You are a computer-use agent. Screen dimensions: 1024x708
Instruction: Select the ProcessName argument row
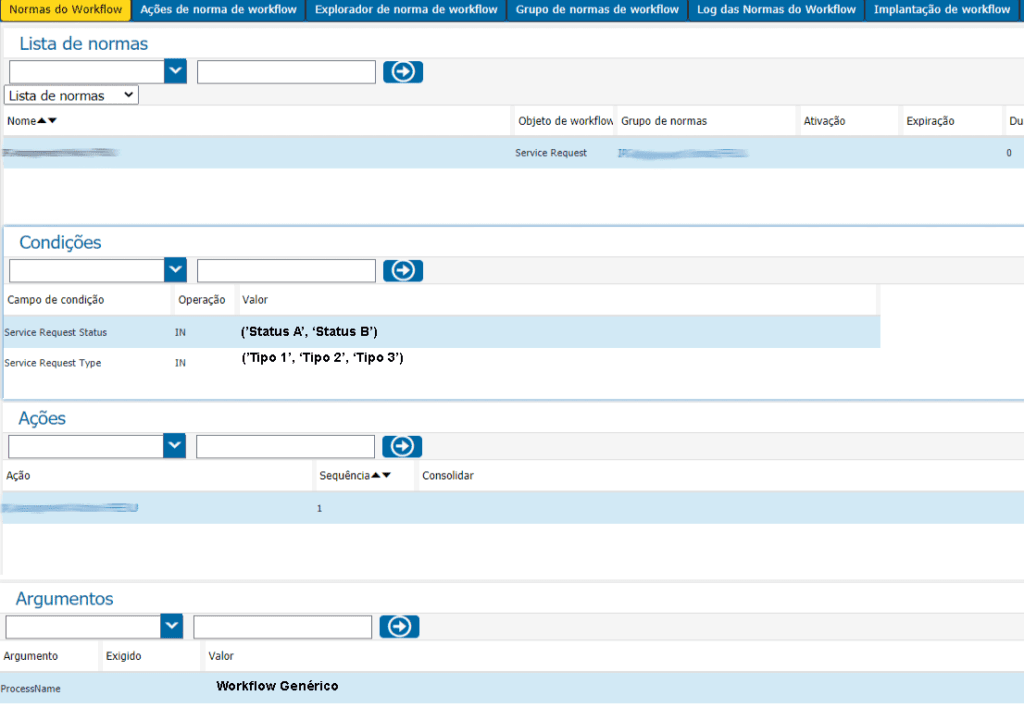(x=512, y=688)
